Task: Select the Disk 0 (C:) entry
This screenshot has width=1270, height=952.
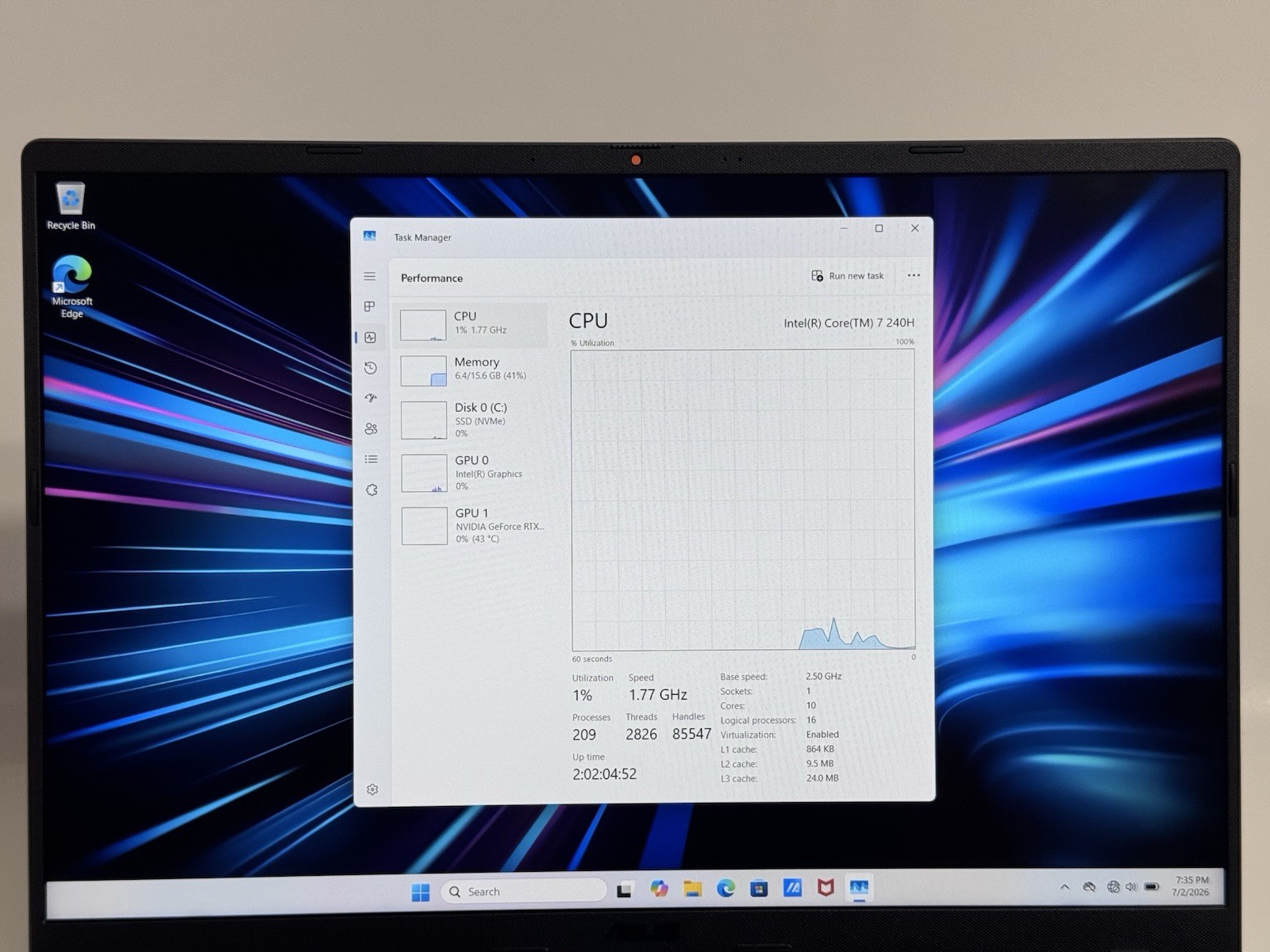Action: [471, 420]
